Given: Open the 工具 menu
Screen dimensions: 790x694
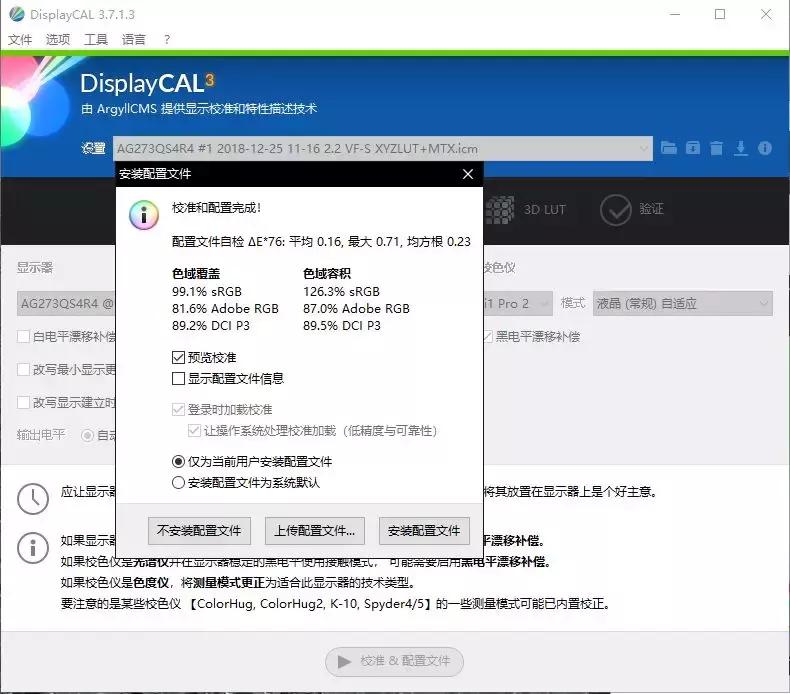Looking at the screenshot, I should click(96, 39).
